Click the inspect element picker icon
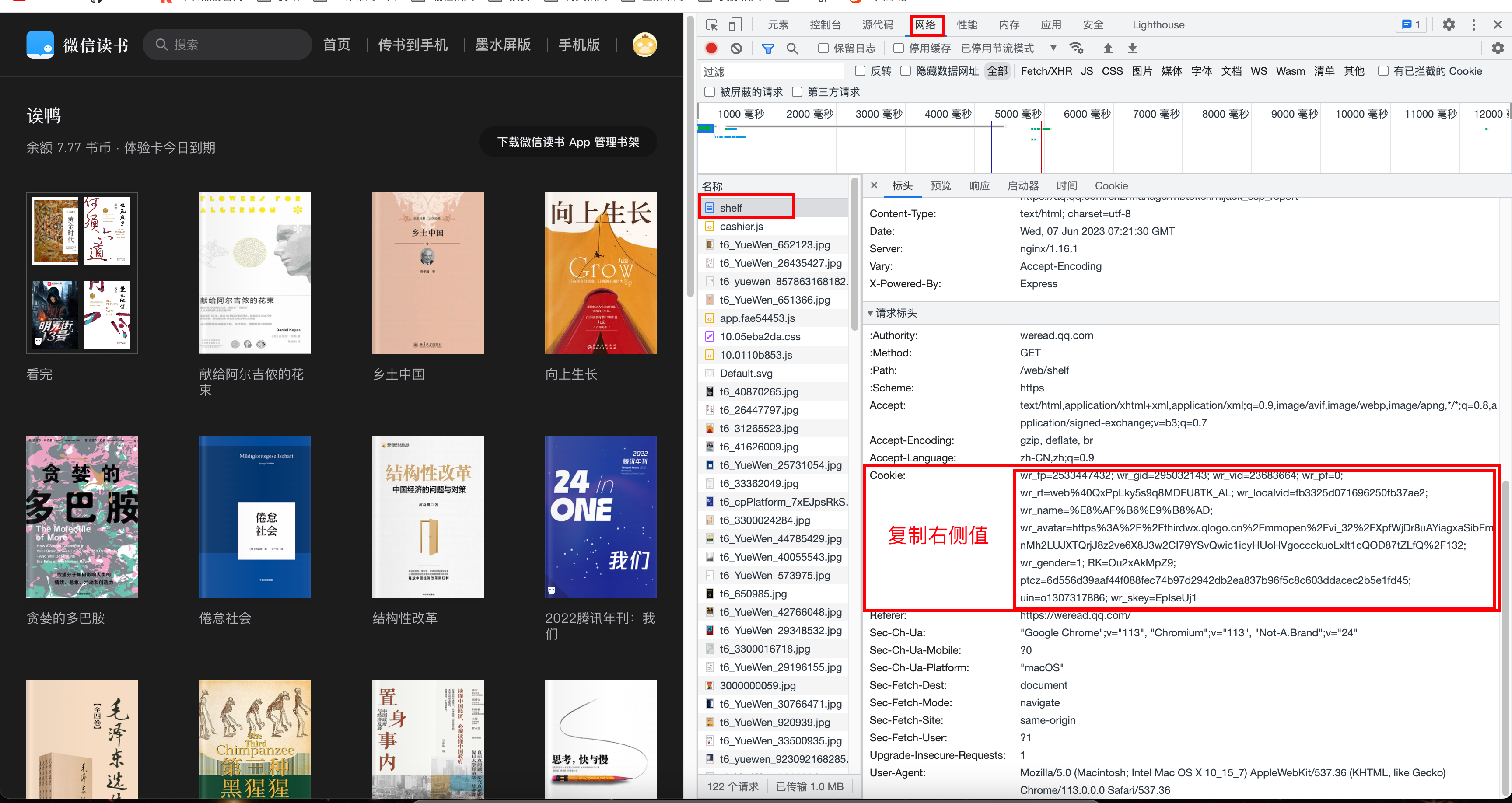 coord(711,24)
